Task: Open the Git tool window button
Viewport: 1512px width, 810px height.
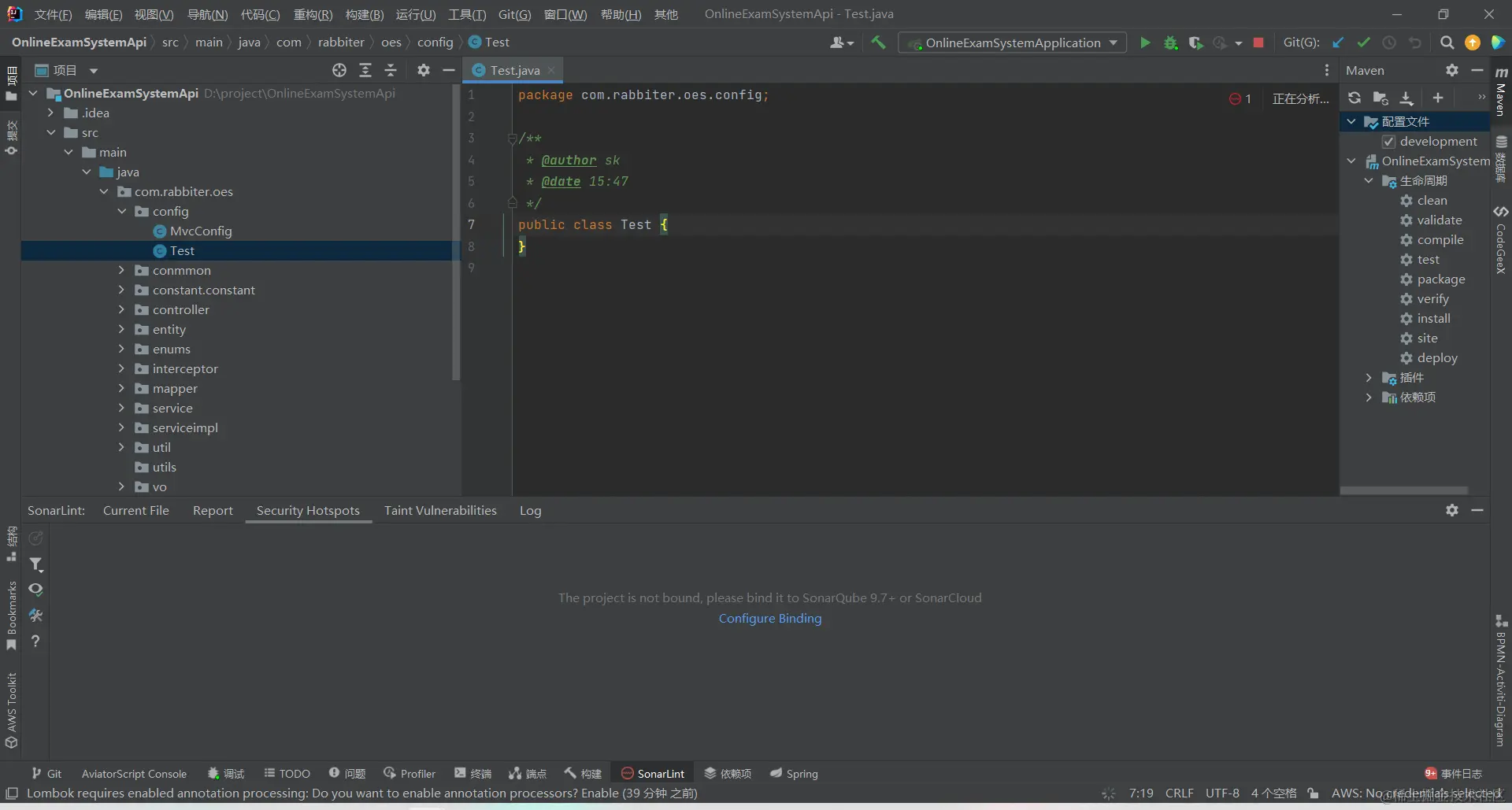Action: click(x=46, y=774)
